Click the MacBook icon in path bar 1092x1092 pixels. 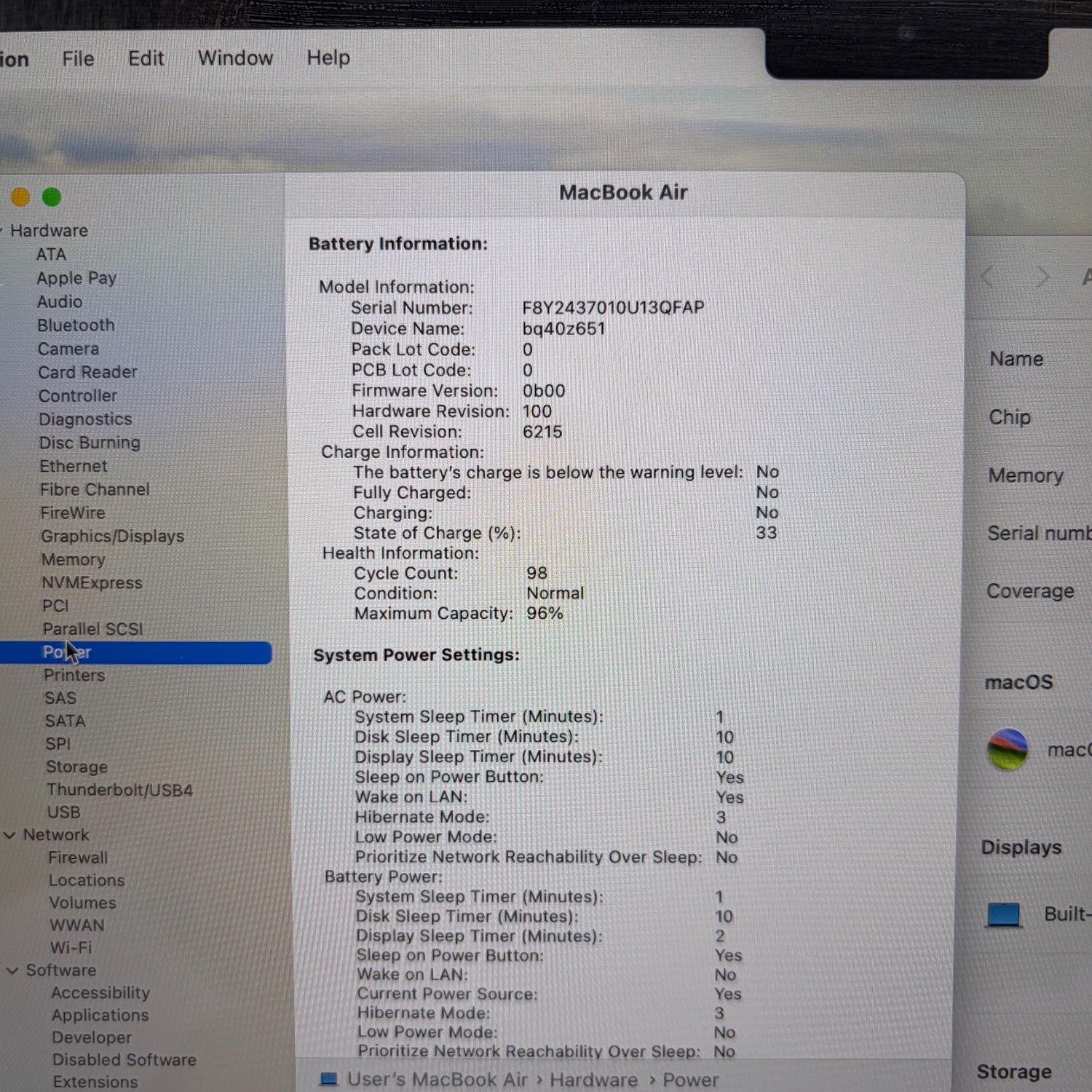click(329, 1079)
